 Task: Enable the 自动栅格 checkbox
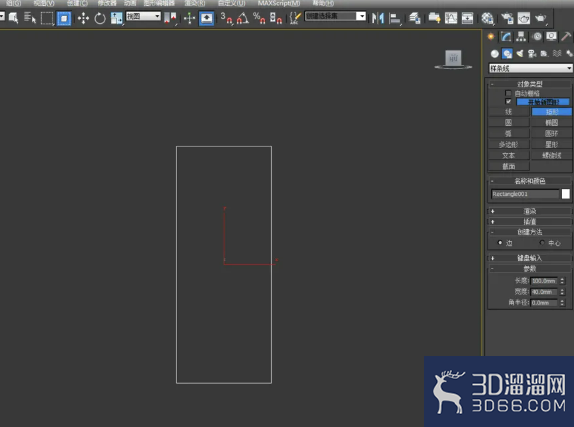[508, 93]
